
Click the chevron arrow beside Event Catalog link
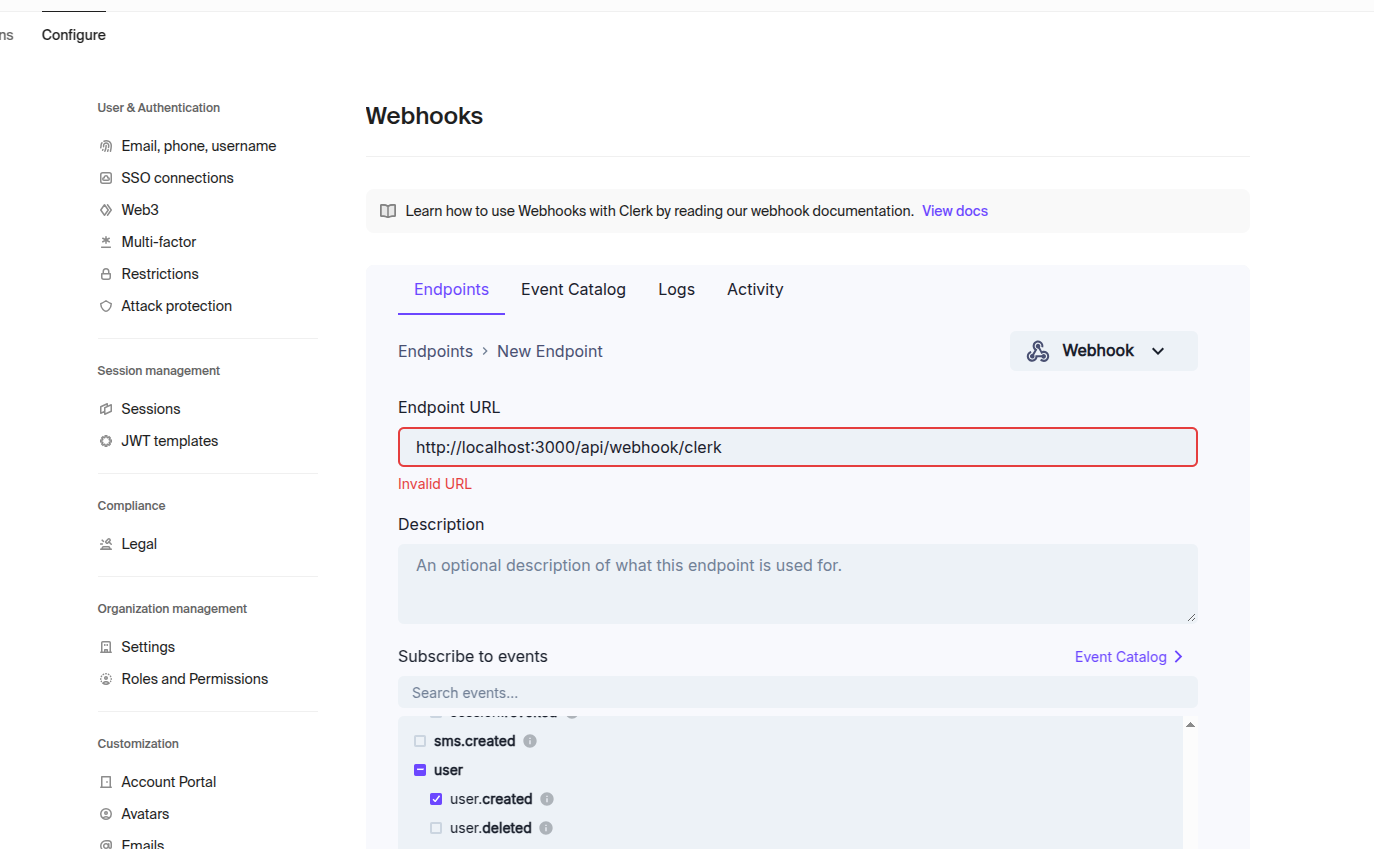(1178, 657)
